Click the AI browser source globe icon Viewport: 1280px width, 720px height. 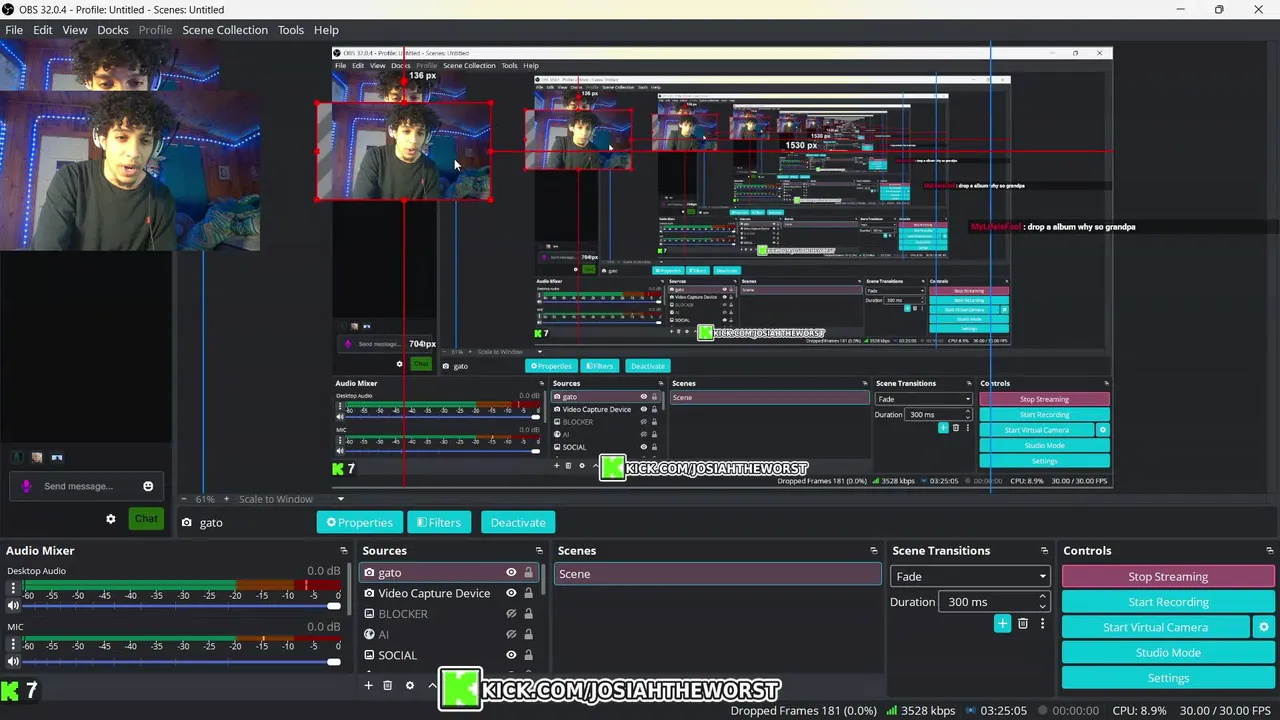point(369,634)
